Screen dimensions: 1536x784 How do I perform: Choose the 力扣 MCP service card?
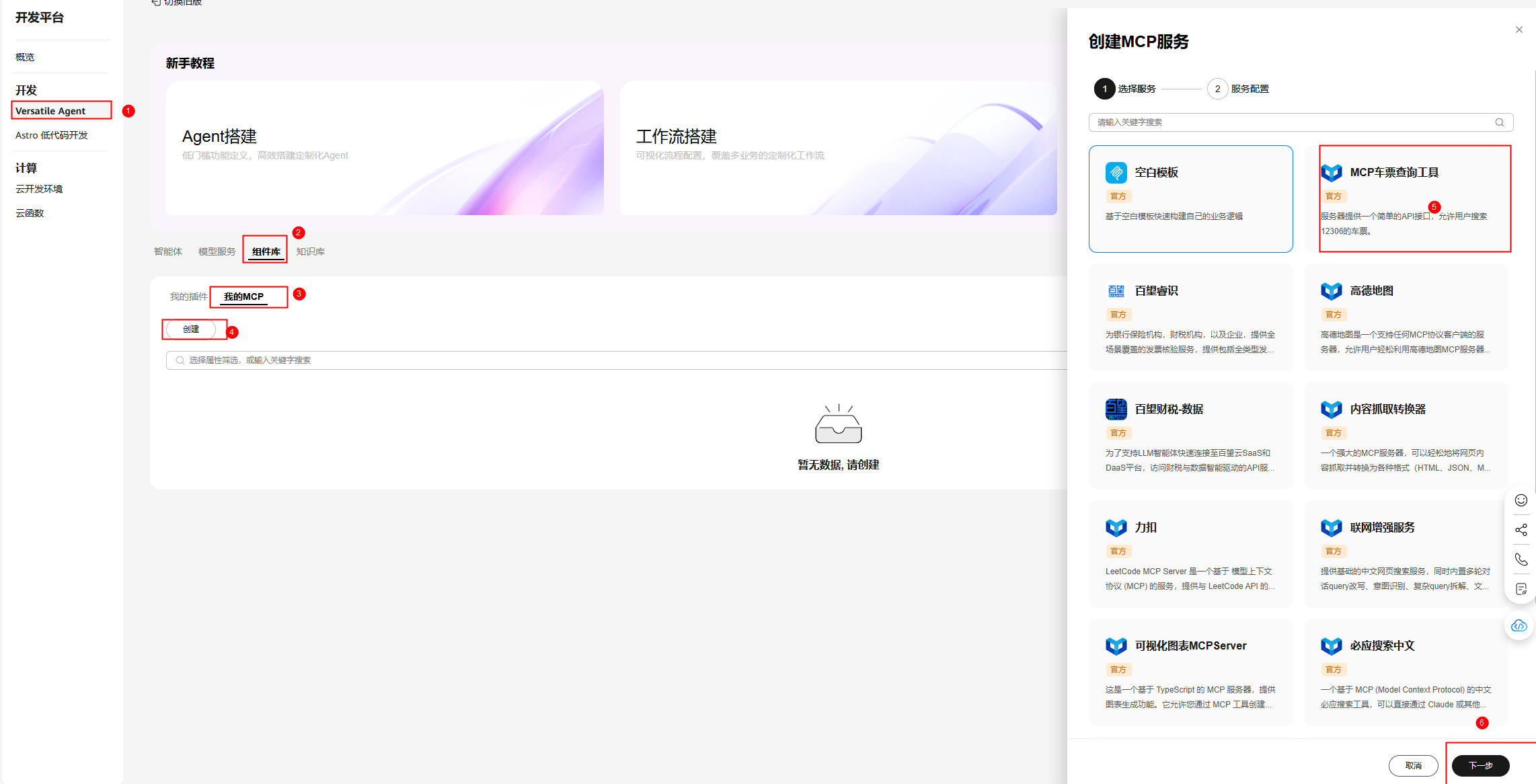coord(1190,554)
